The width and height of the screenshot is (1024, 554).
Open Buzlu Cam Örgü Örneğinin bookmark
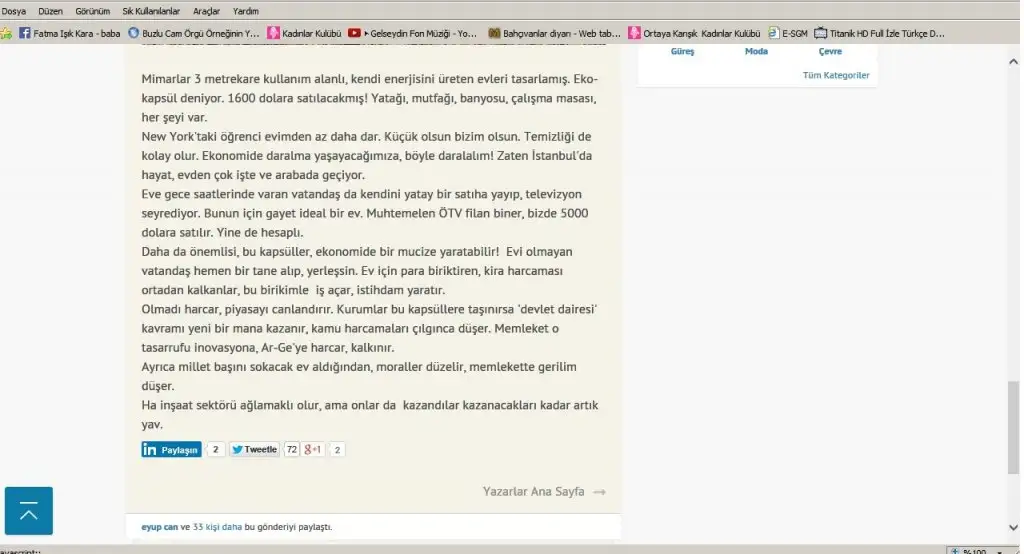pyautogui.click(x=194, y=33)
